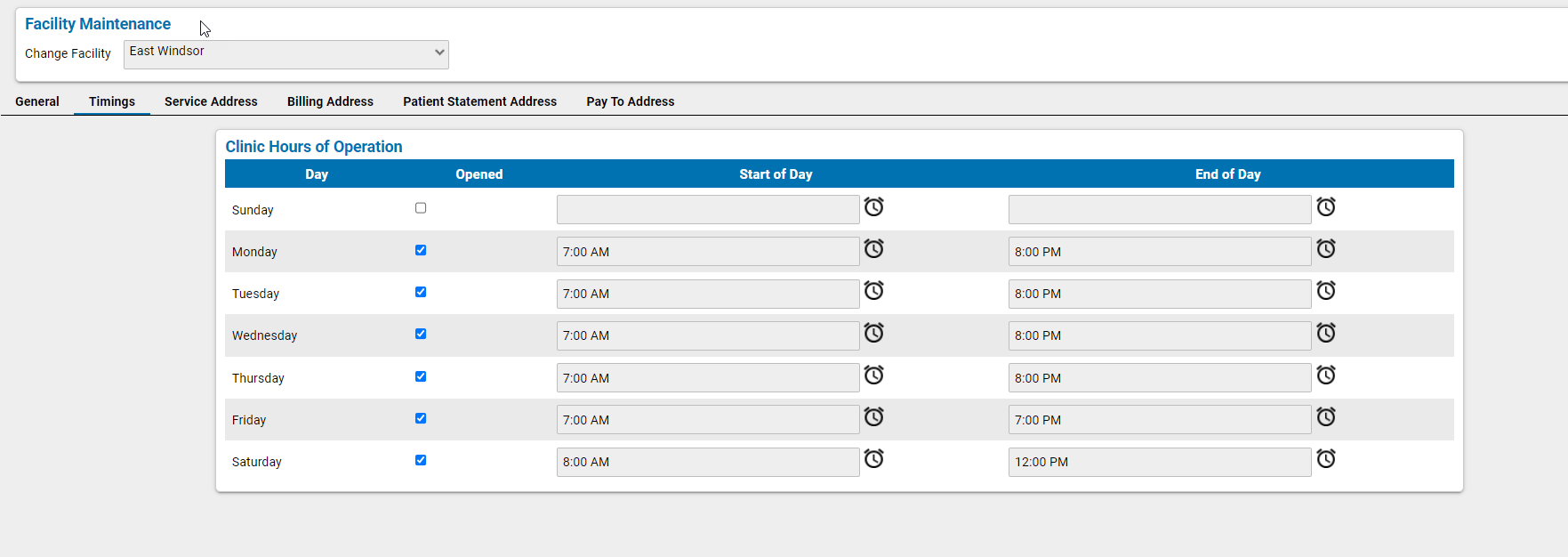1568x557 pixels.
Task: Click inside the Monday 7:00 AM start field
Action: click(x=707, y=251)
